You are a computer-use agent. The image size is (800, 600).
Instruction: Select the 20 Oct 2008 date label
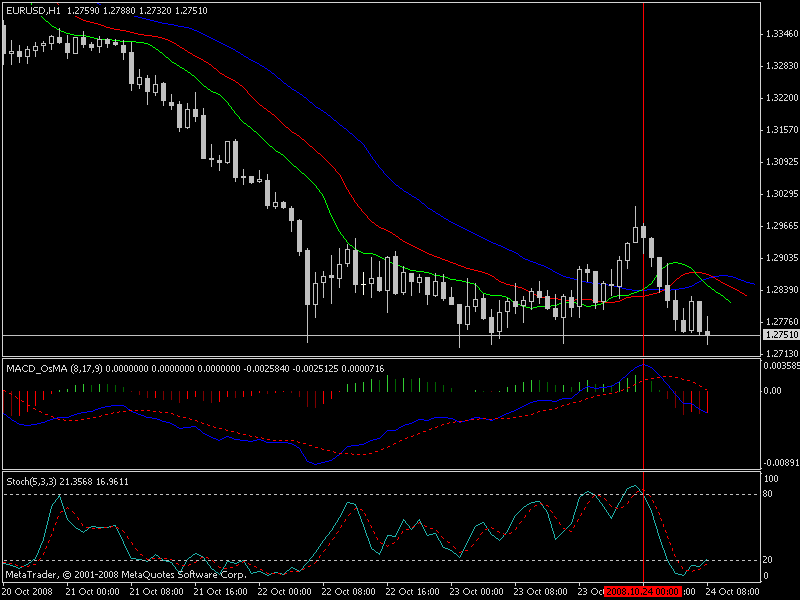click(29, 592)
